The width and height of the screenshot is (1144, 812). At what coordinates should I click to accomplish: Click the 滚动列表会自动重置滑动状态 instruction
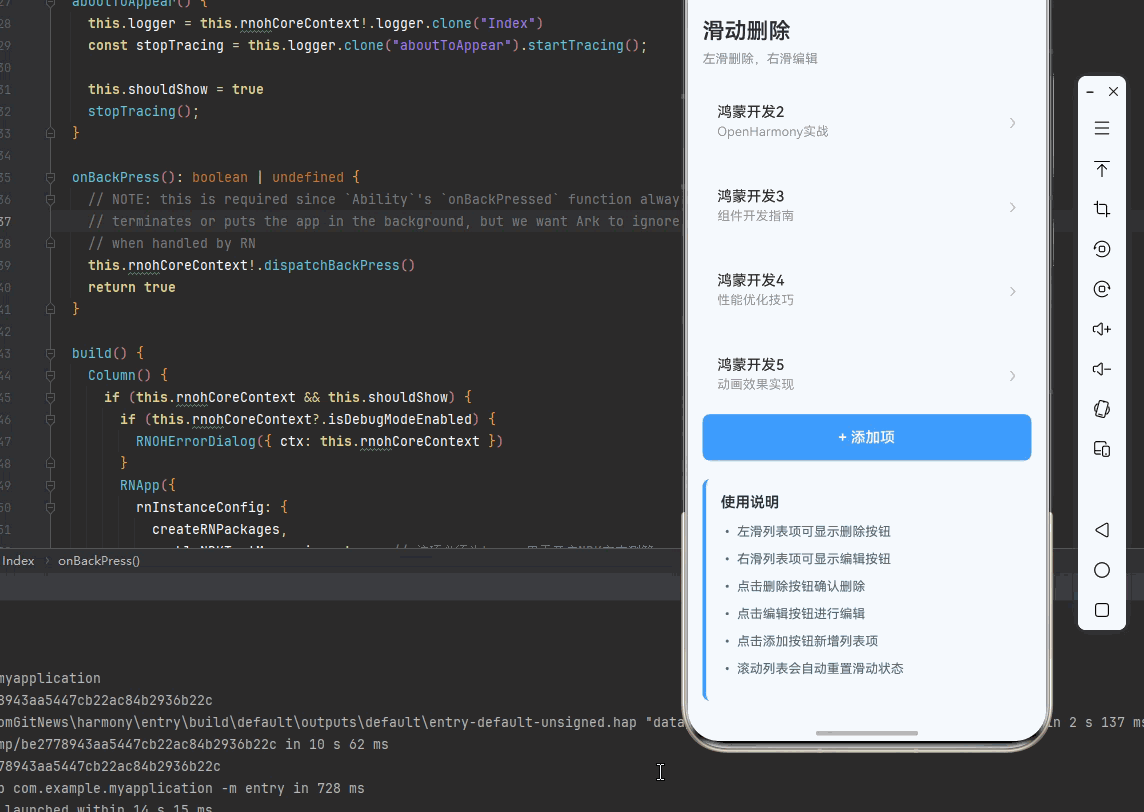pyautogui.click(x=820, y=668)
